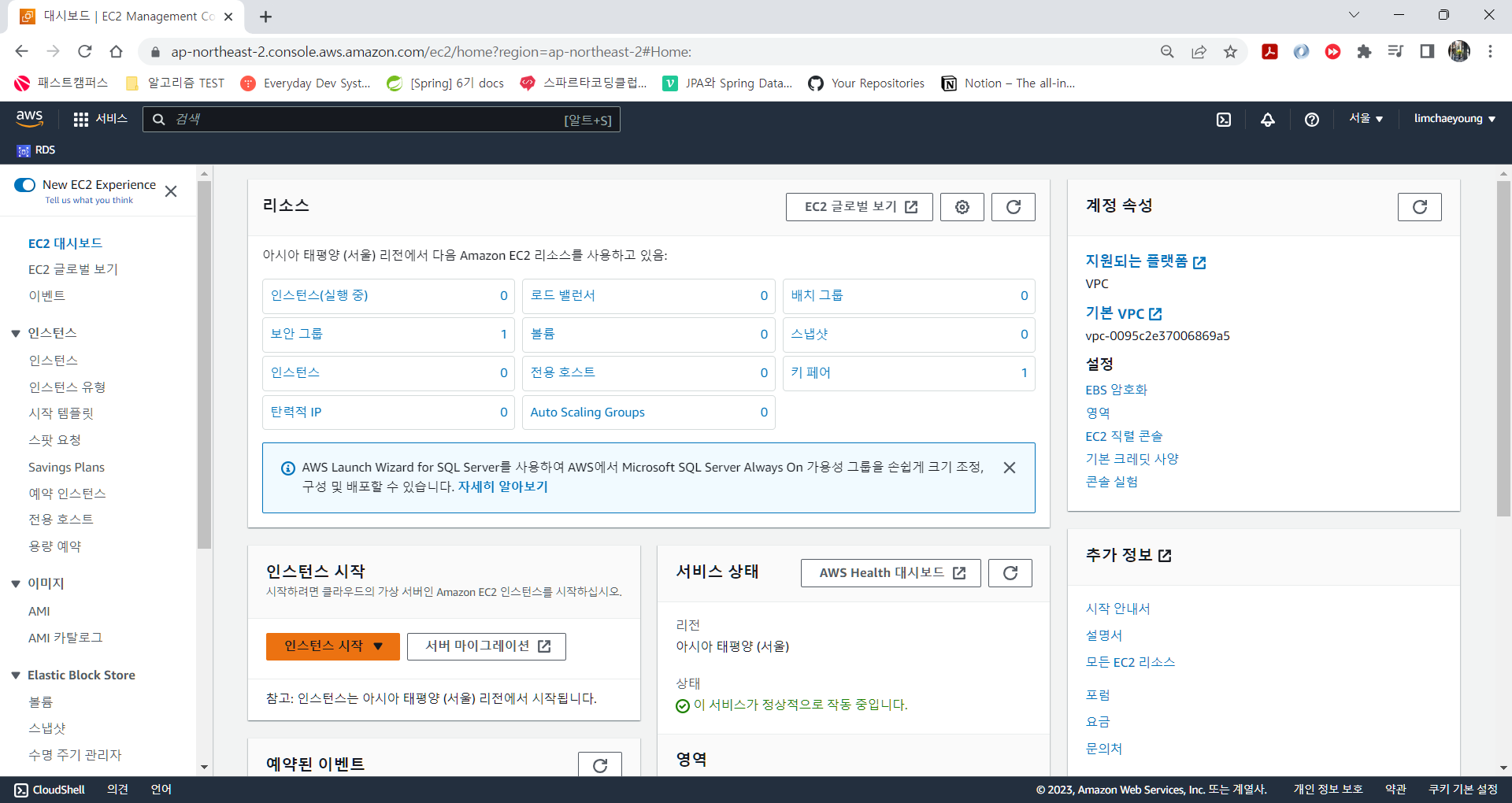
Task: Collapse the 이미지 sidebar section
Action: coord(16,584)
